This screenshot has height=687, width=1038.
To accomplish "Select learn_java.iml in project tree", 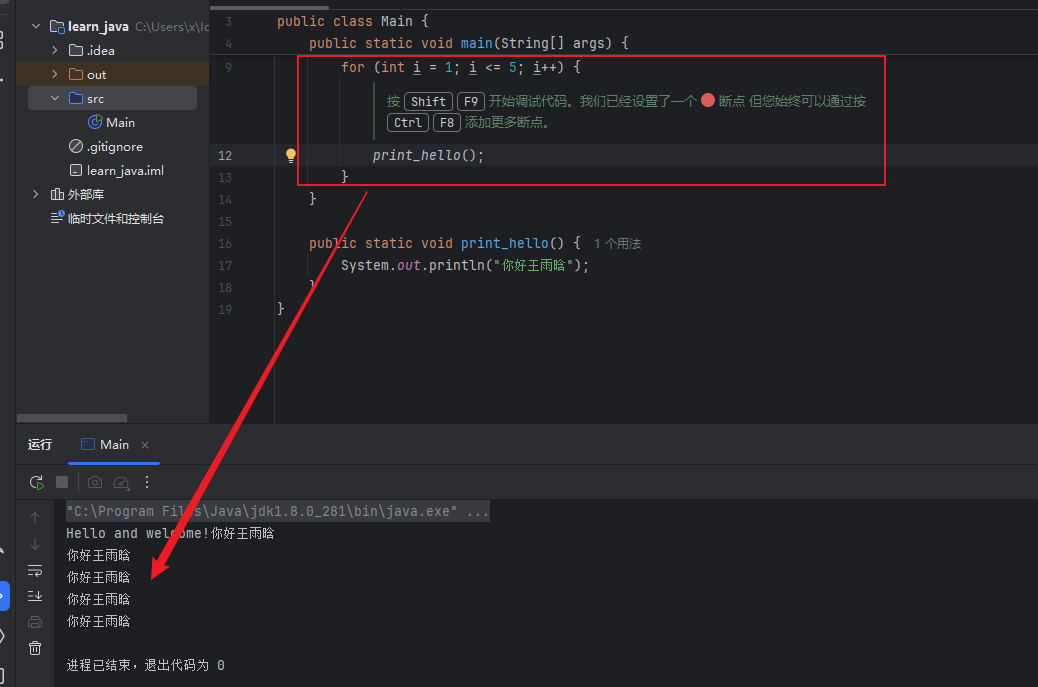I will (125, 171).
